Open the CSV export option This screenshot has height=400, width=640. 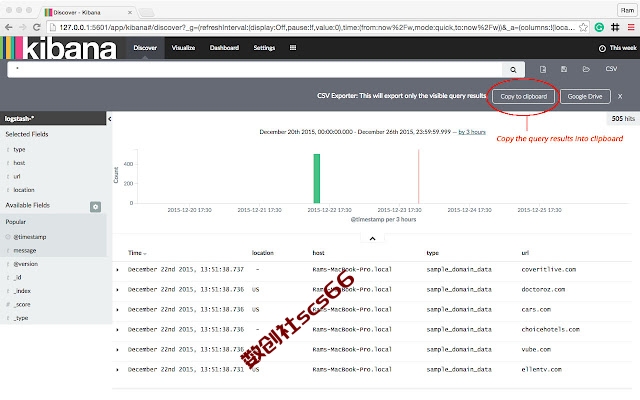pos(611,69)
